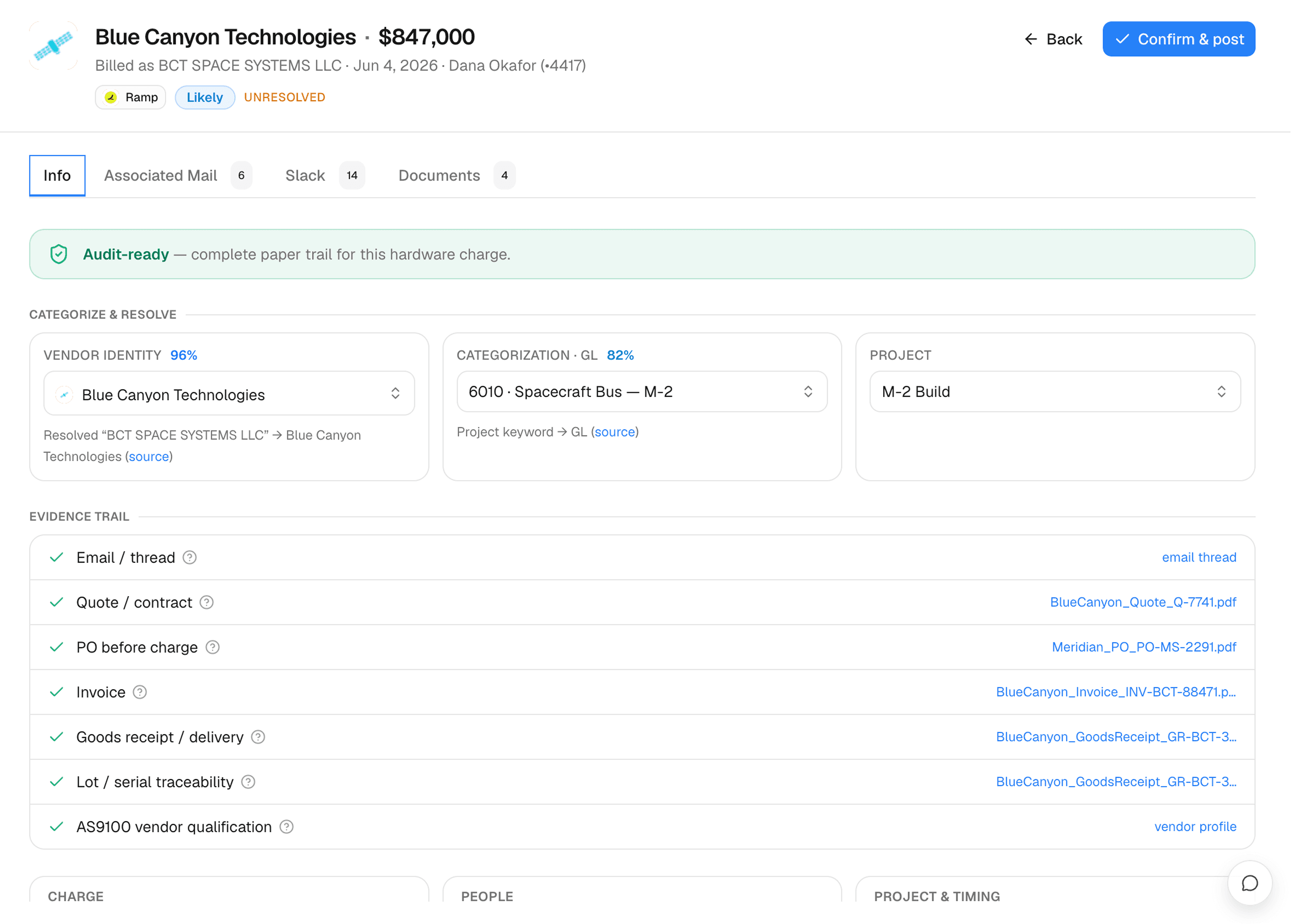The width and height of the screenshot is (1291, 924).
Task: Show help for Quote / contract
Action: [206, 603]
